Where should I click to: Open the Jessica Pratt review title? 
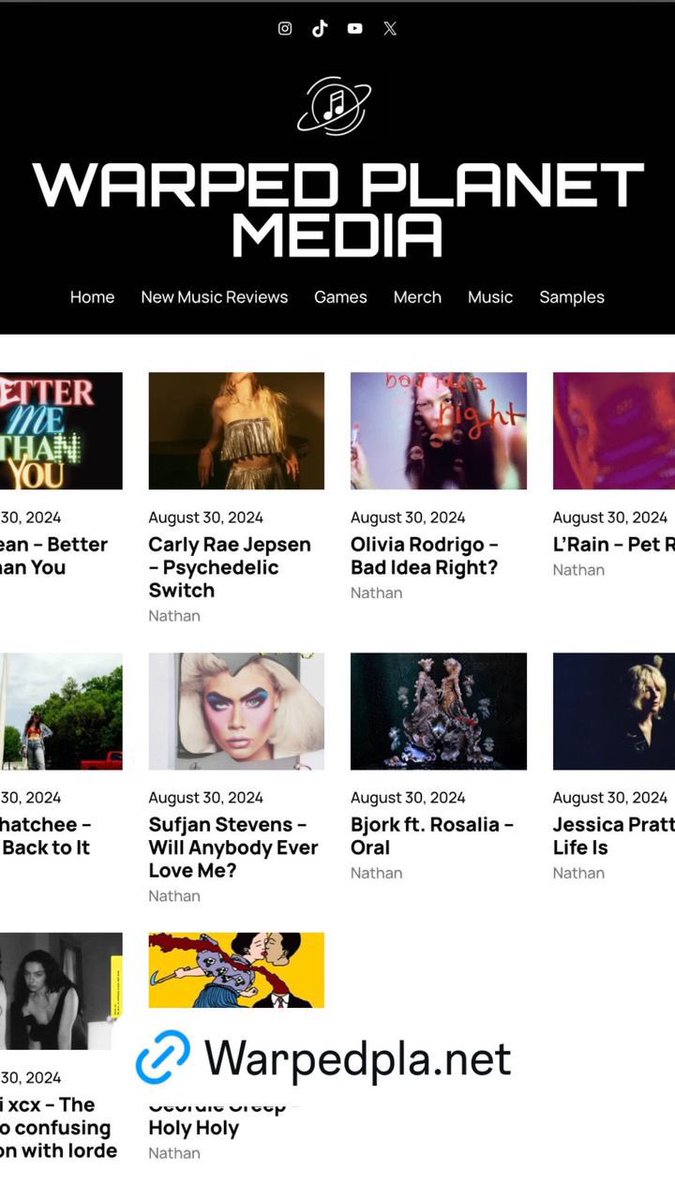coord(614,836)
